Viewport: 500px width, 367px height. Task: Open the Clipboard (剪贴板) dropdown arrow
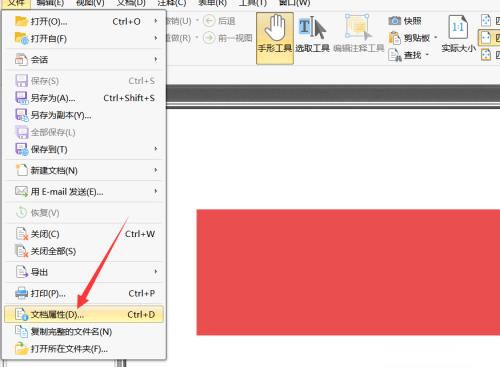pyautogui.click(x=435, y=38)
